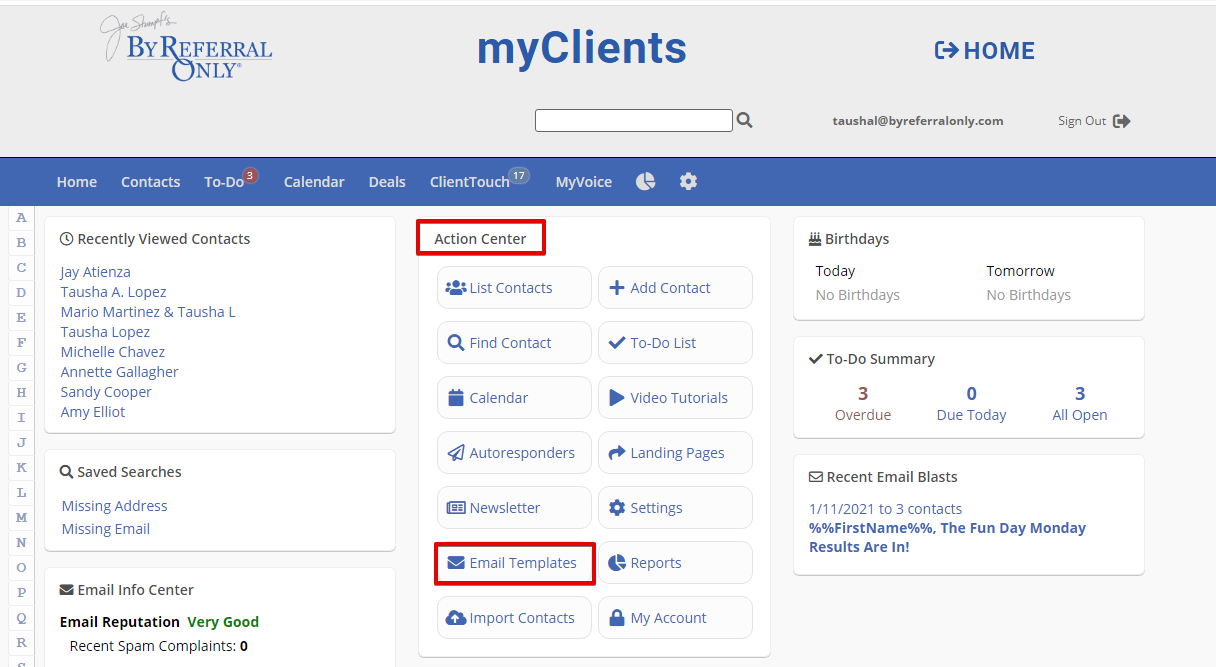Click the HOME link in header
The height and width of the screenshot is (667, 1216).
click(999, 51)
